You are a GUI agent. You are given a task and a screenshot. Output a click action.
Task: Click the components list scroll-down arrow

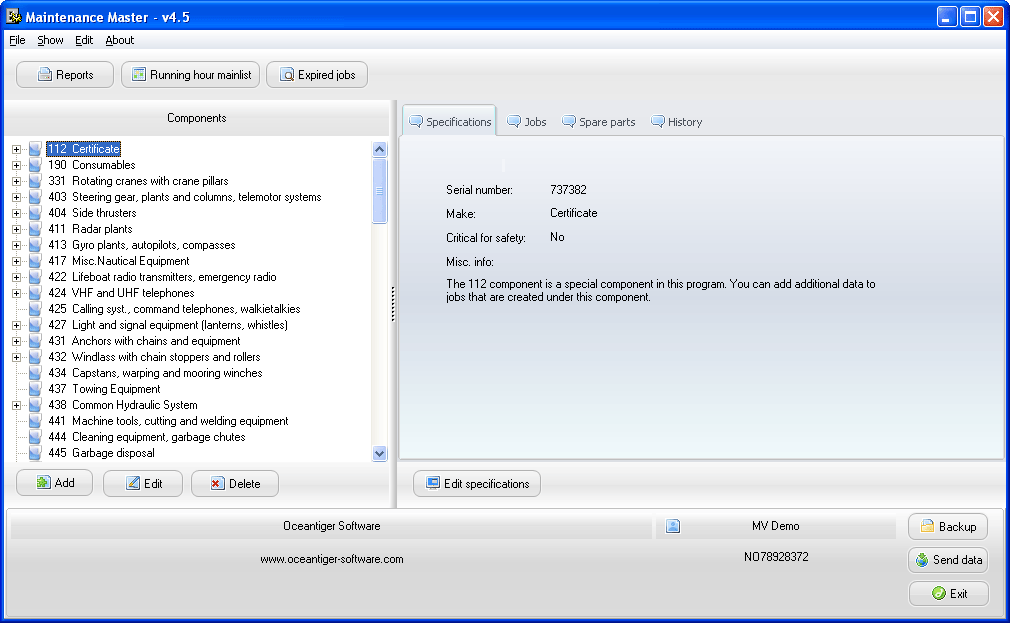pos(379,453)
